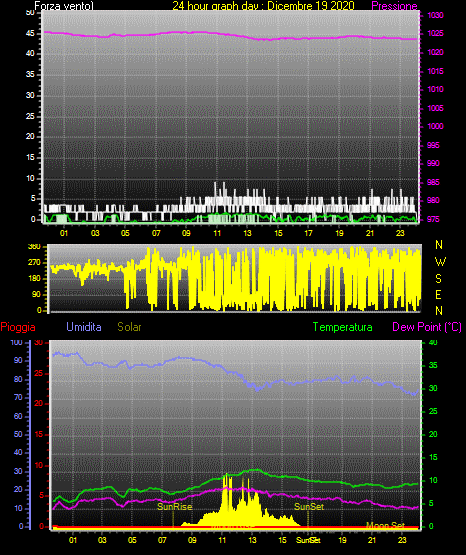Click the Dew Point (°C) legend label
The width and height of the screenshot is (466, 555).
pos(427,327)
